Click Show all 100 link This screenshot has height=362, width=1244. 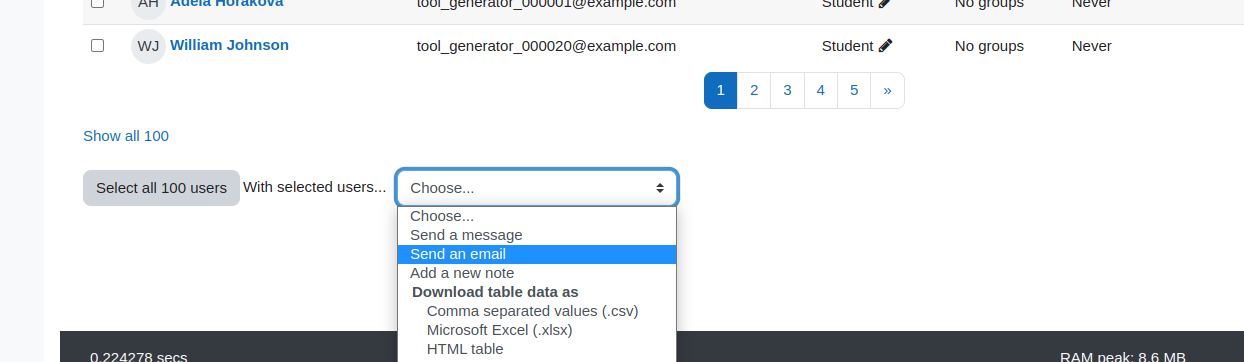(x=126, y=136)
